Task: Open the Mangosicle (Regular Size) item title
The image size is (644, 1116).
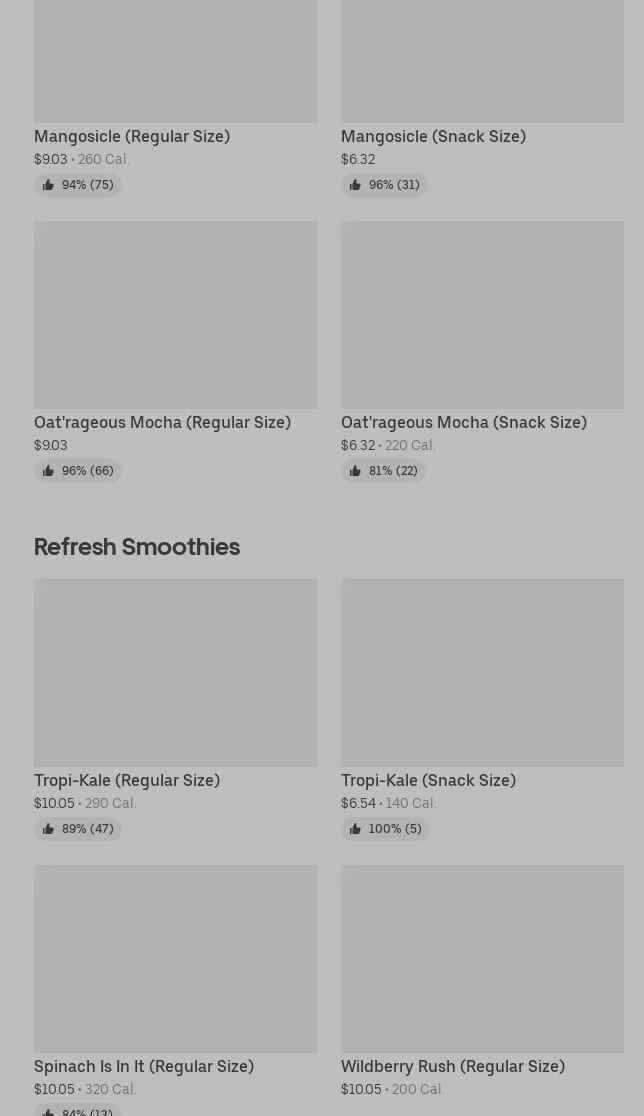Action: tap(132, 136)
